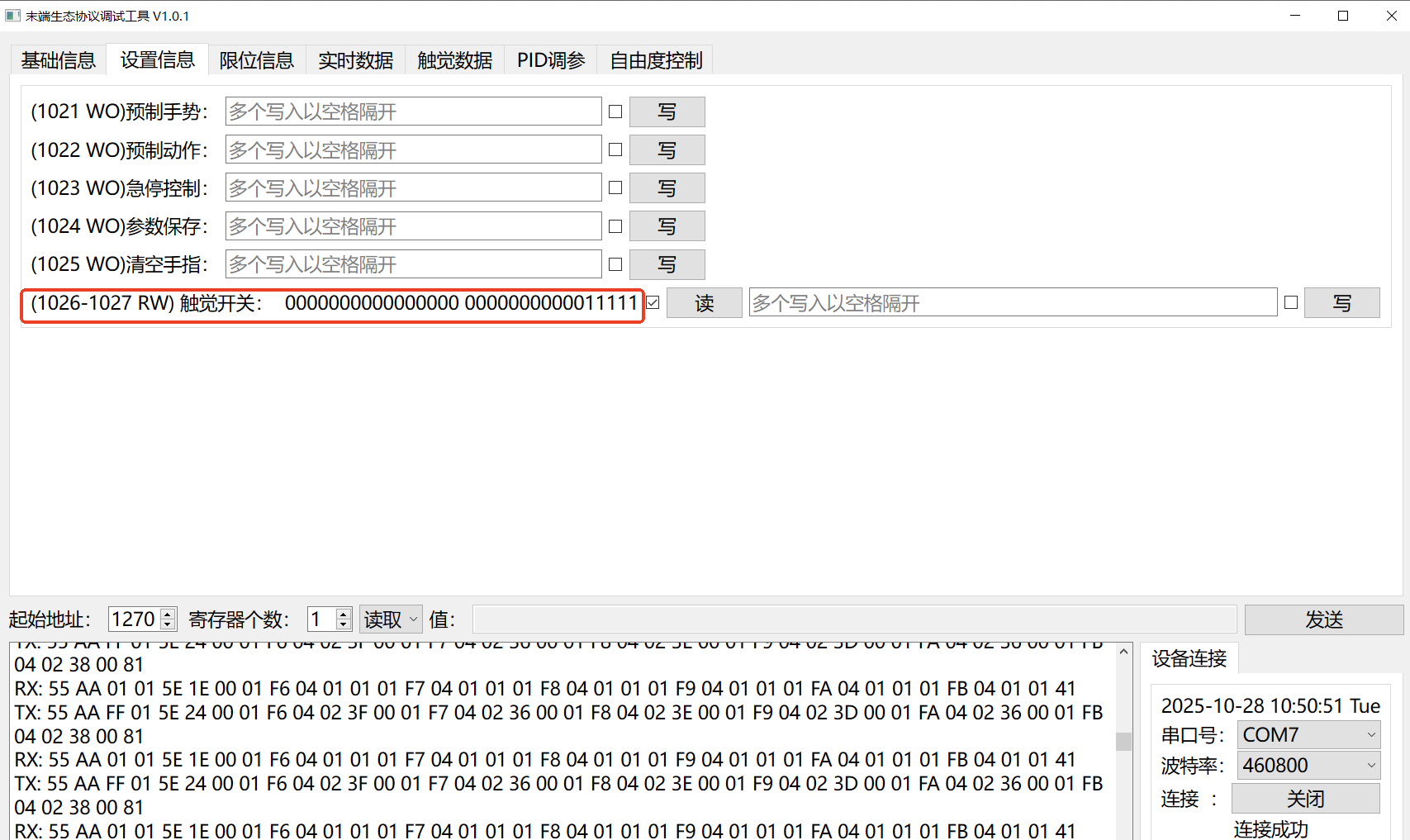
Task: Open the PID调参 tab
Action: 550,59
